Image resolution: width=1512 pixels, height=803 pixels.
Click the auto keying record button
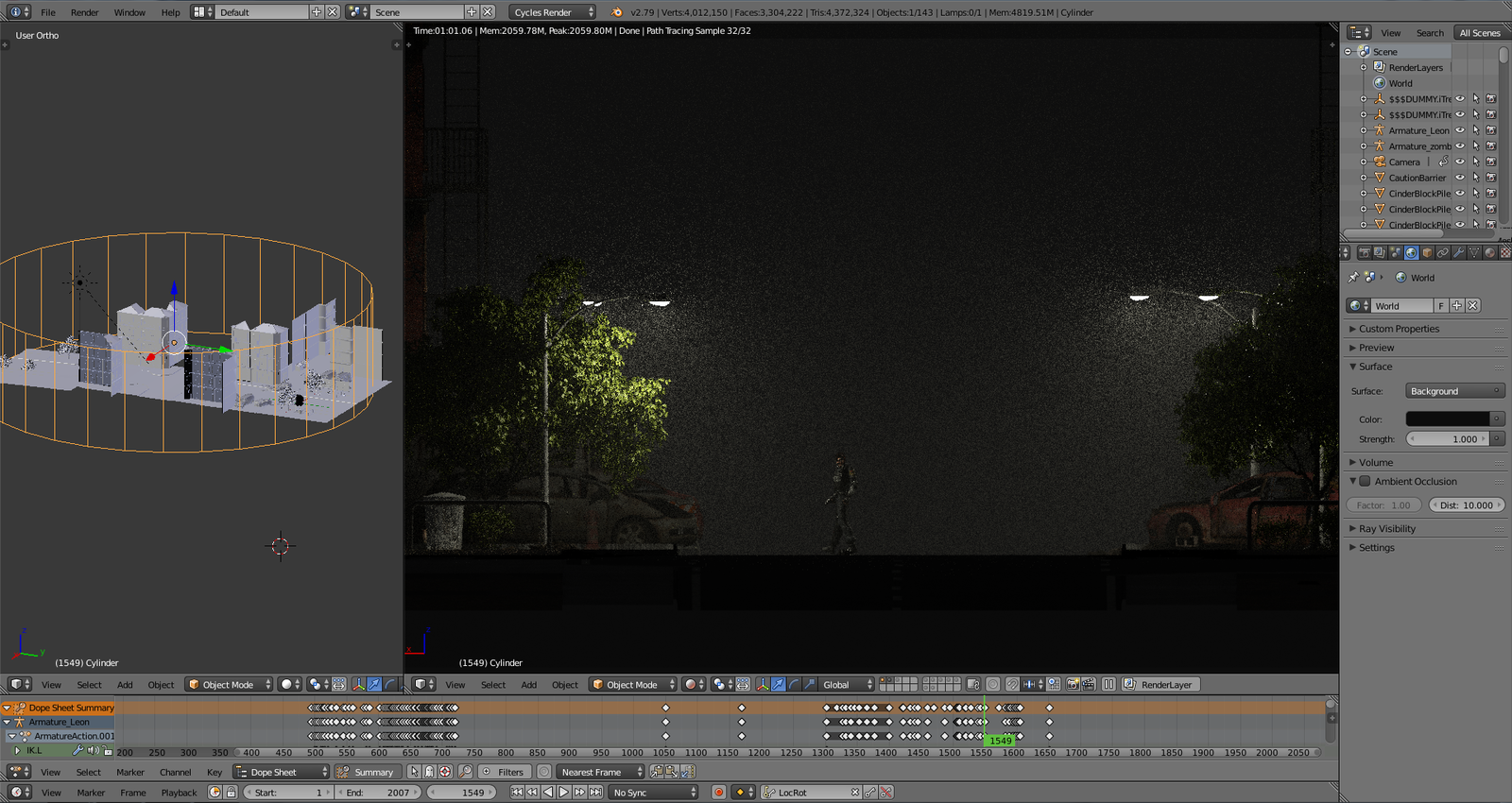718,793
